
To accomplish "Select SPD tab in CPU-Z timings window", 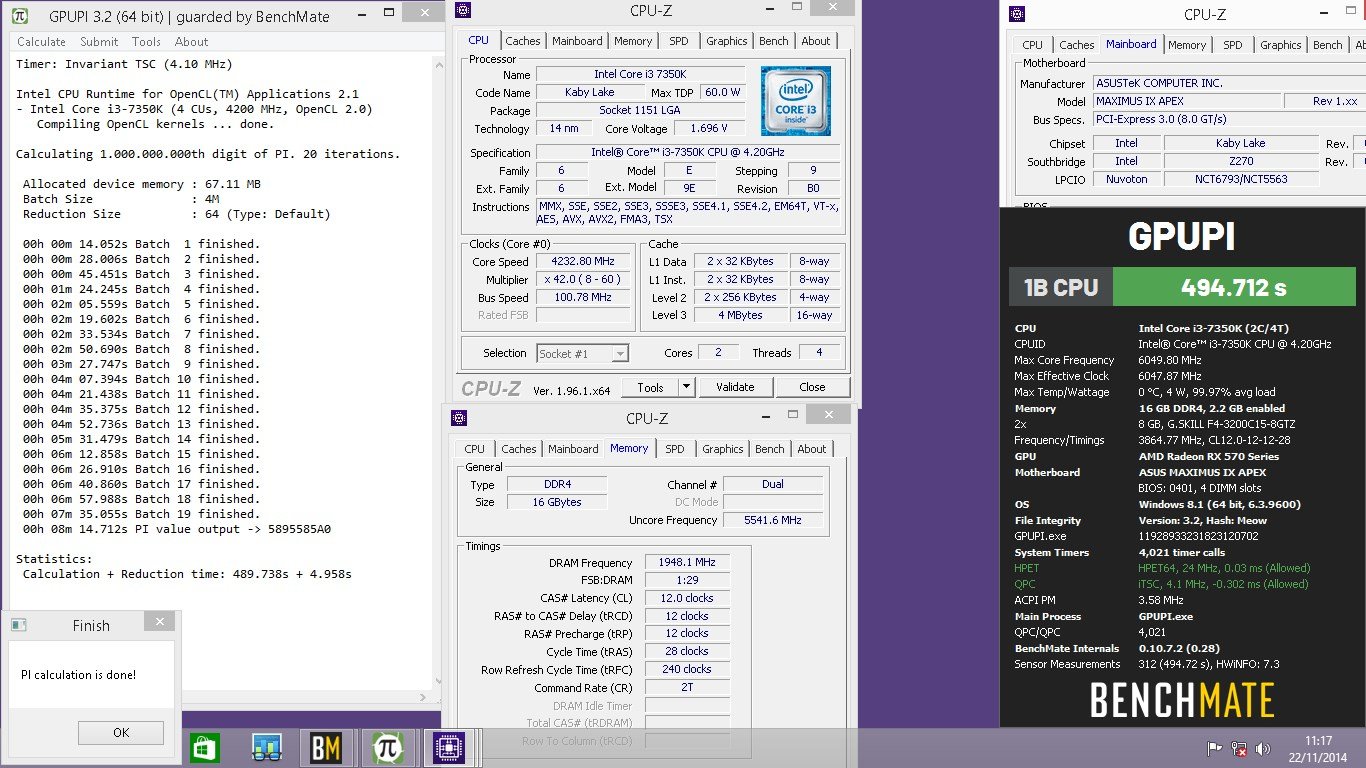I will pos(675,449).
